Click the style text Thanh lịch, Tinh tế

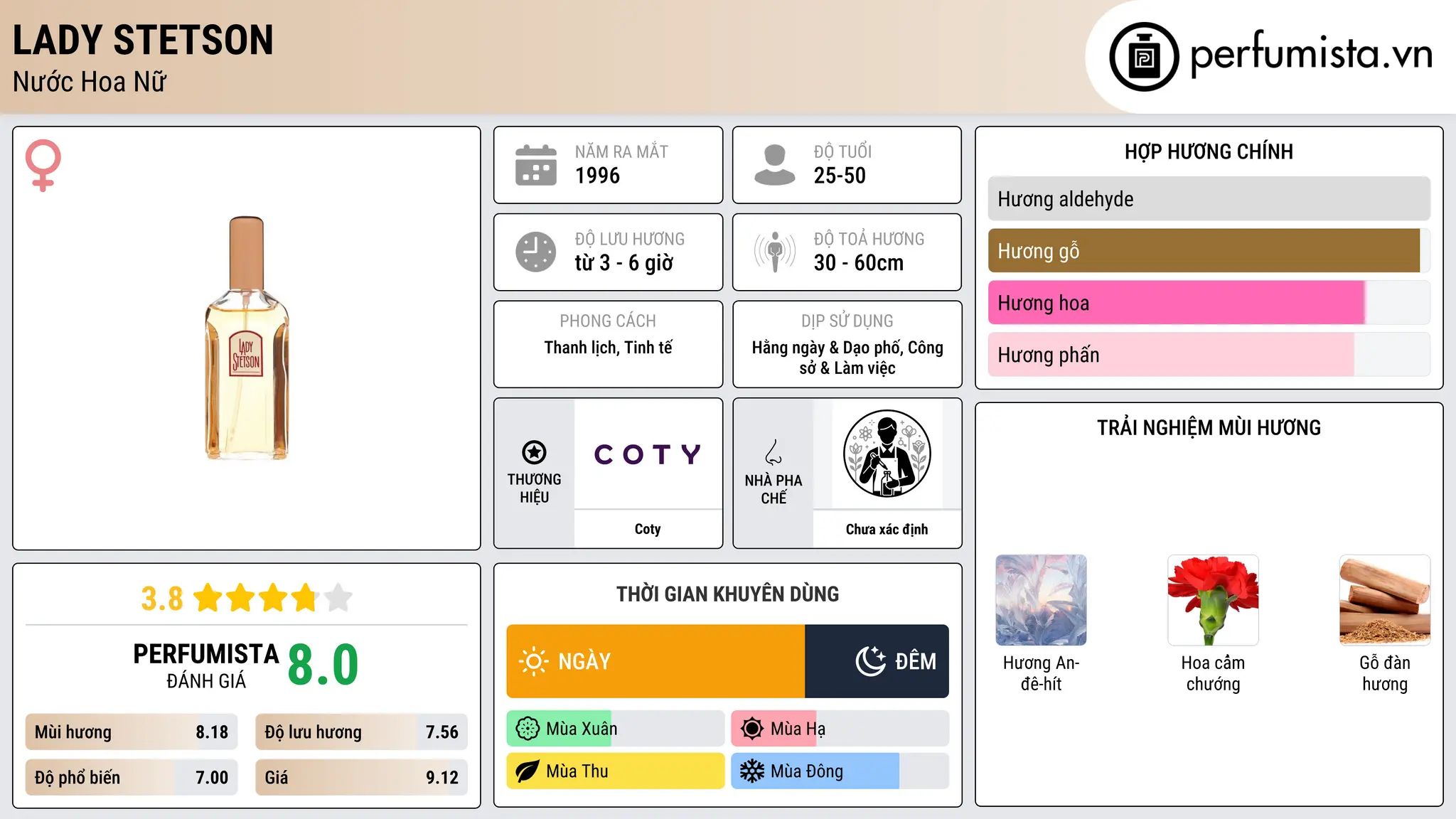tap(608, 348)
